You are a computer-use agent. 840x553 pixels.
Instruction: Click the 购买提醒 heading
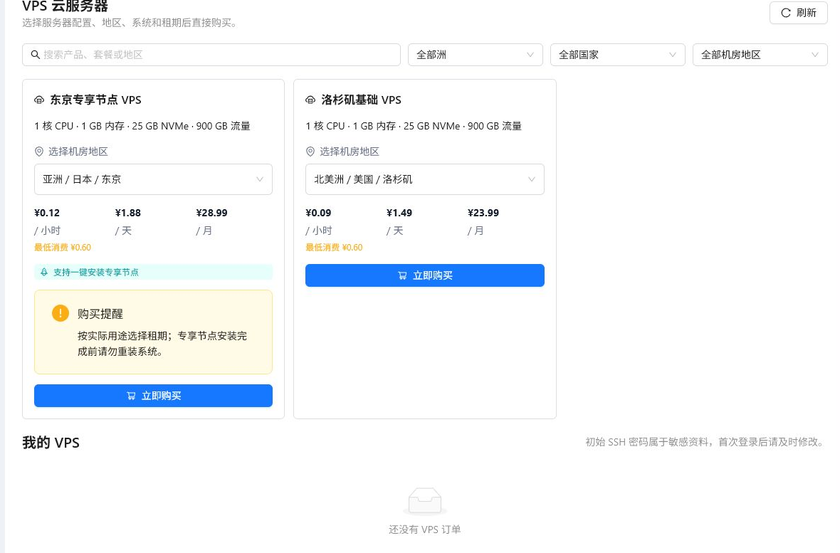pyautogui.click(x=100, y=313)
